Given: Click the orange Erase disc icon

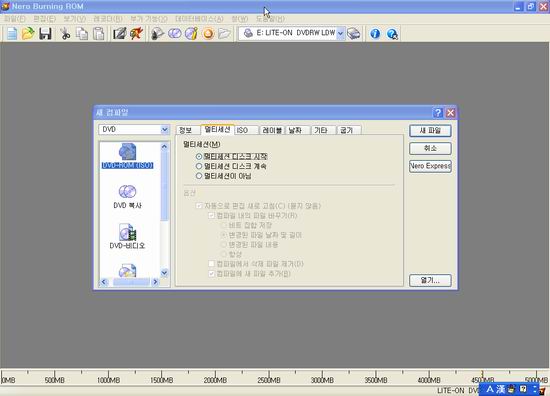Looking at the screenshot, I should coord(208,34).
